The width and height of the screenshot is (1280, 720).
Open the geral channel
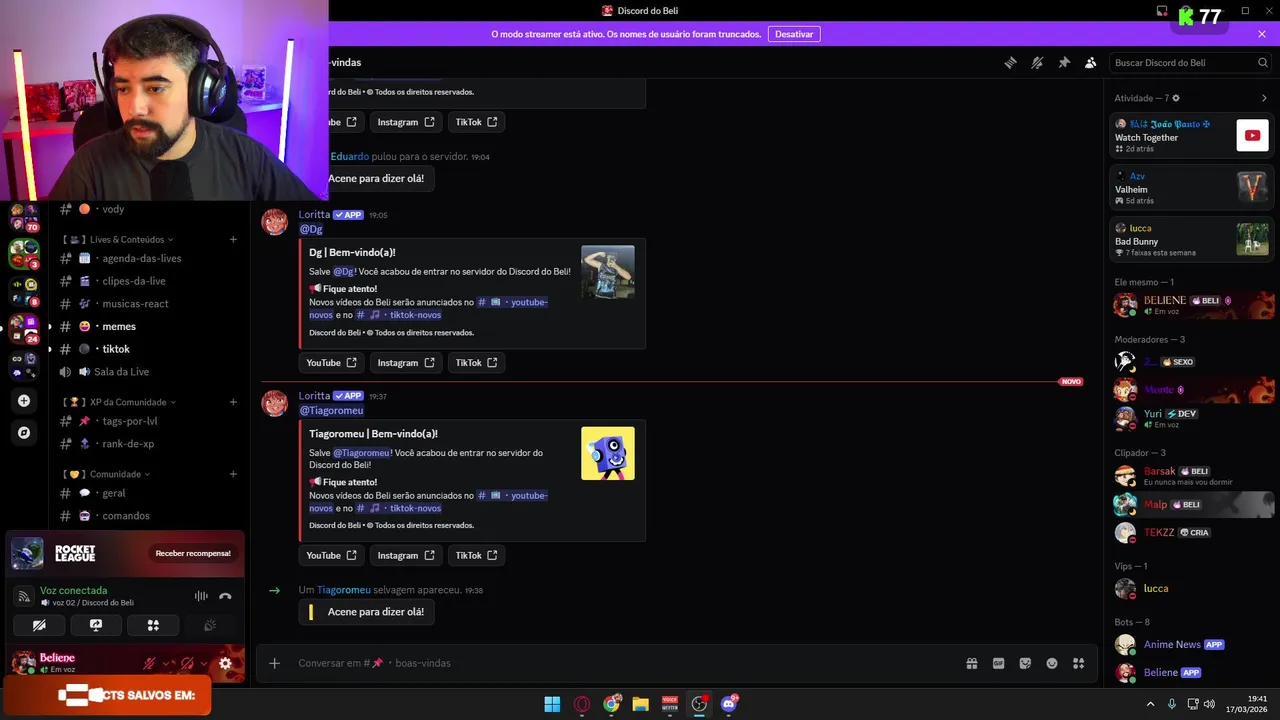pos(148,493)
